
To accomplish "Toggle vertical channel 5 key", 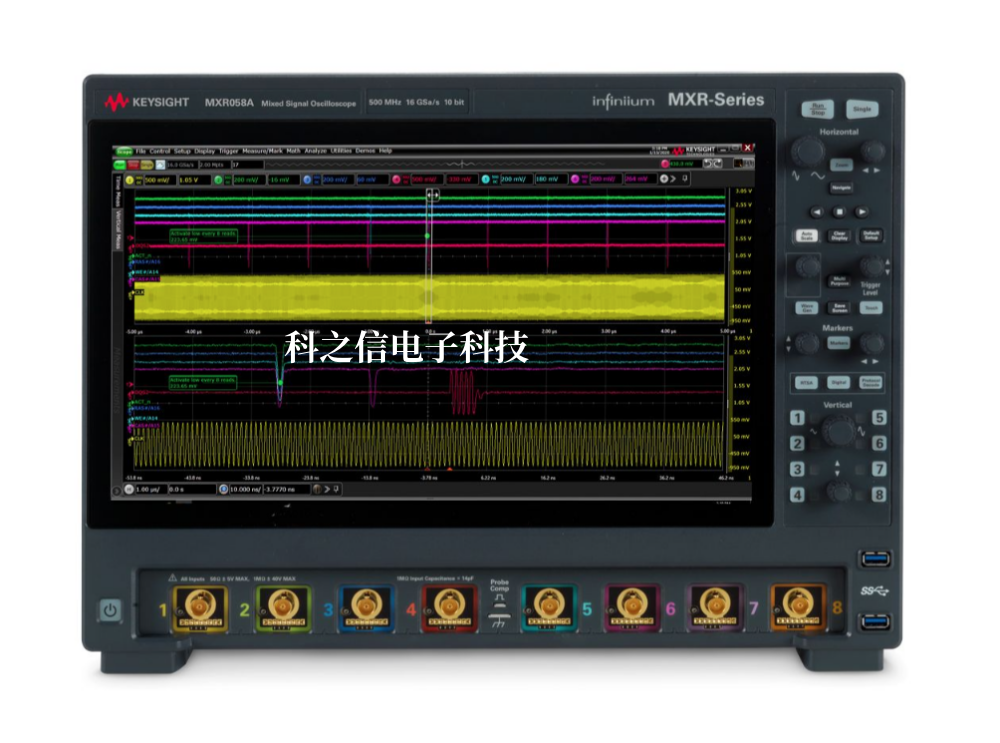I will pos(879,418).
